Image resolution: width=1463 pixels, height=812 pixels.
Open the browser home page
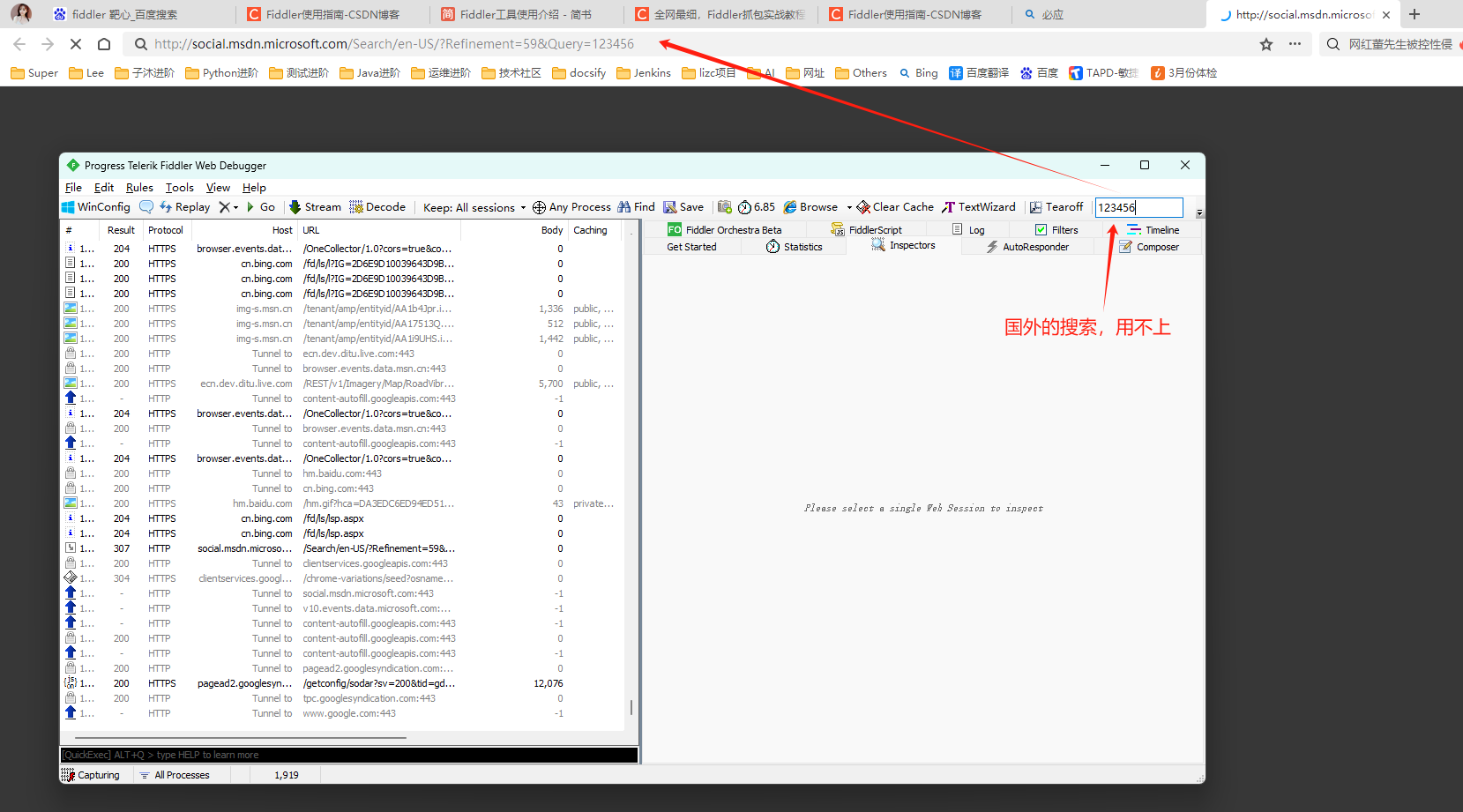(104, 44)
